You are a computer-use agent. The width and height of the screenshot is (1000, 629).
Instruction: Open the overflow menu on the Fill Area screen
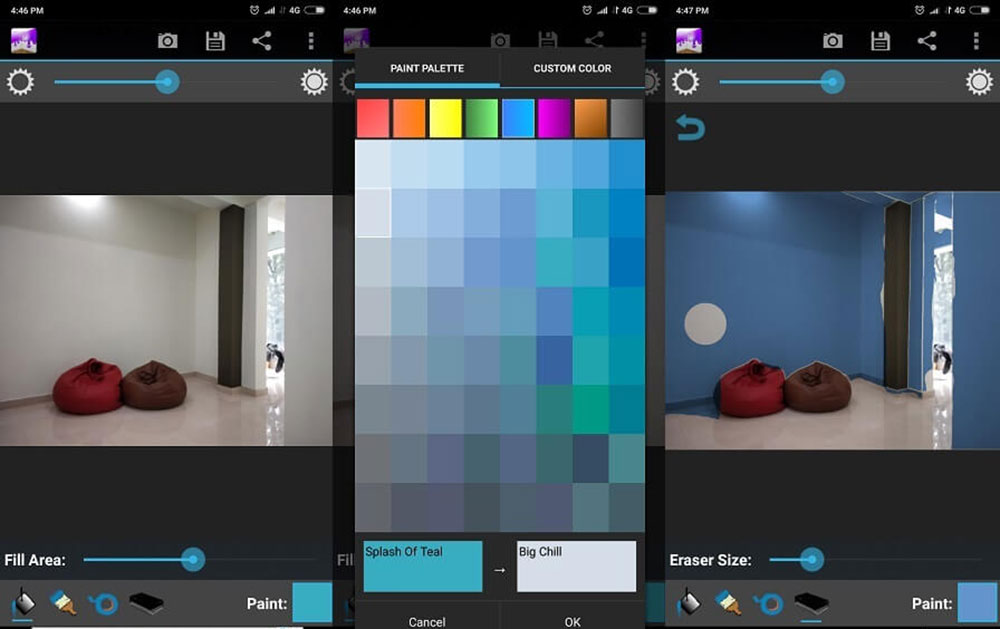point(311,41)
